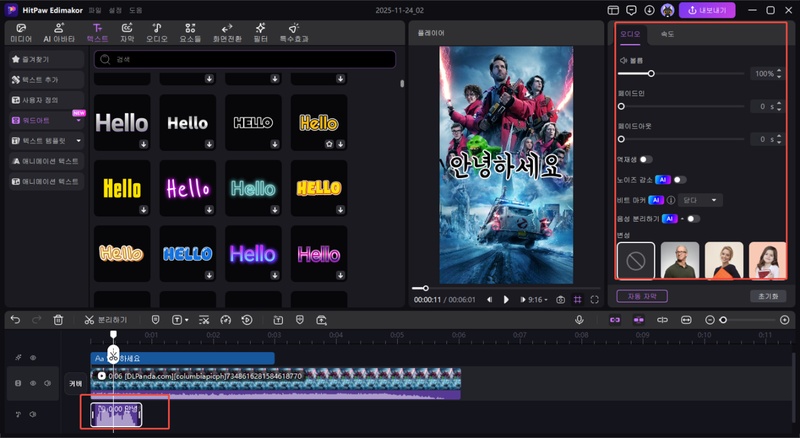The width and height of the screenshot is (800, 438).
Task: Enable the 노이즈 감소 AI toggle
Action: (x=680, y=180)
